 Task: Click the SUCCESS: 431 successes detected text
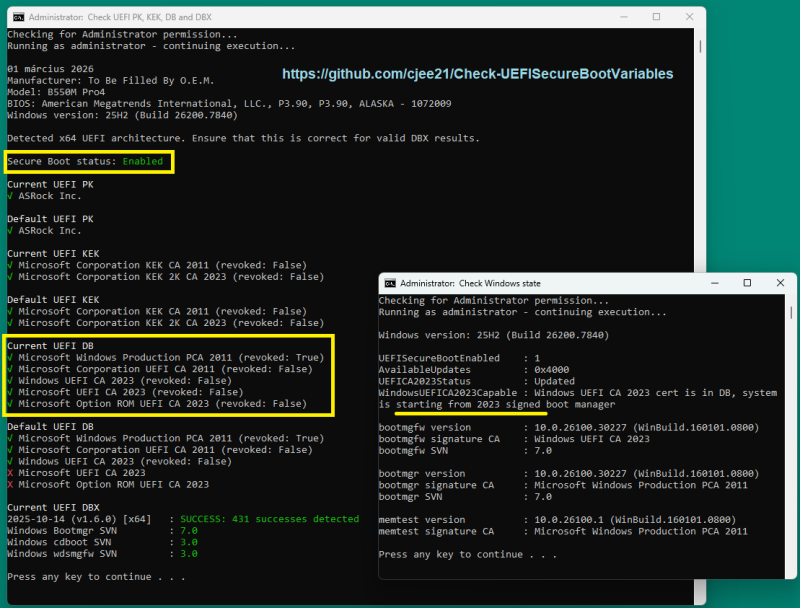pyautogui.click(x=269, y=519)
